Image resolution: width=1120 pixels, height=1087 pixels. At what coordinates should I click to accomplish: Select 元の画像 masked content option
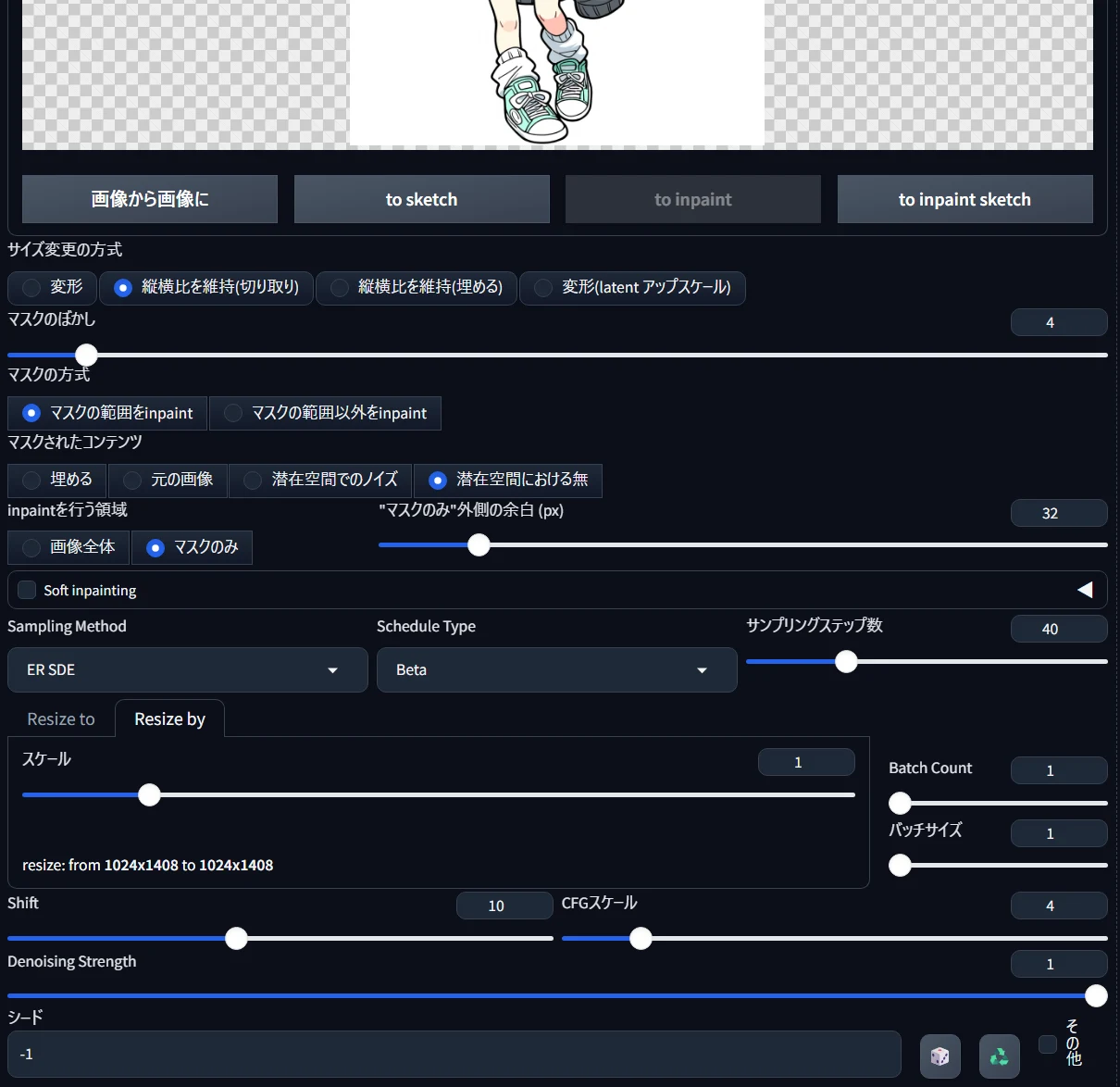pyautogui.click(x=168, y=480)
